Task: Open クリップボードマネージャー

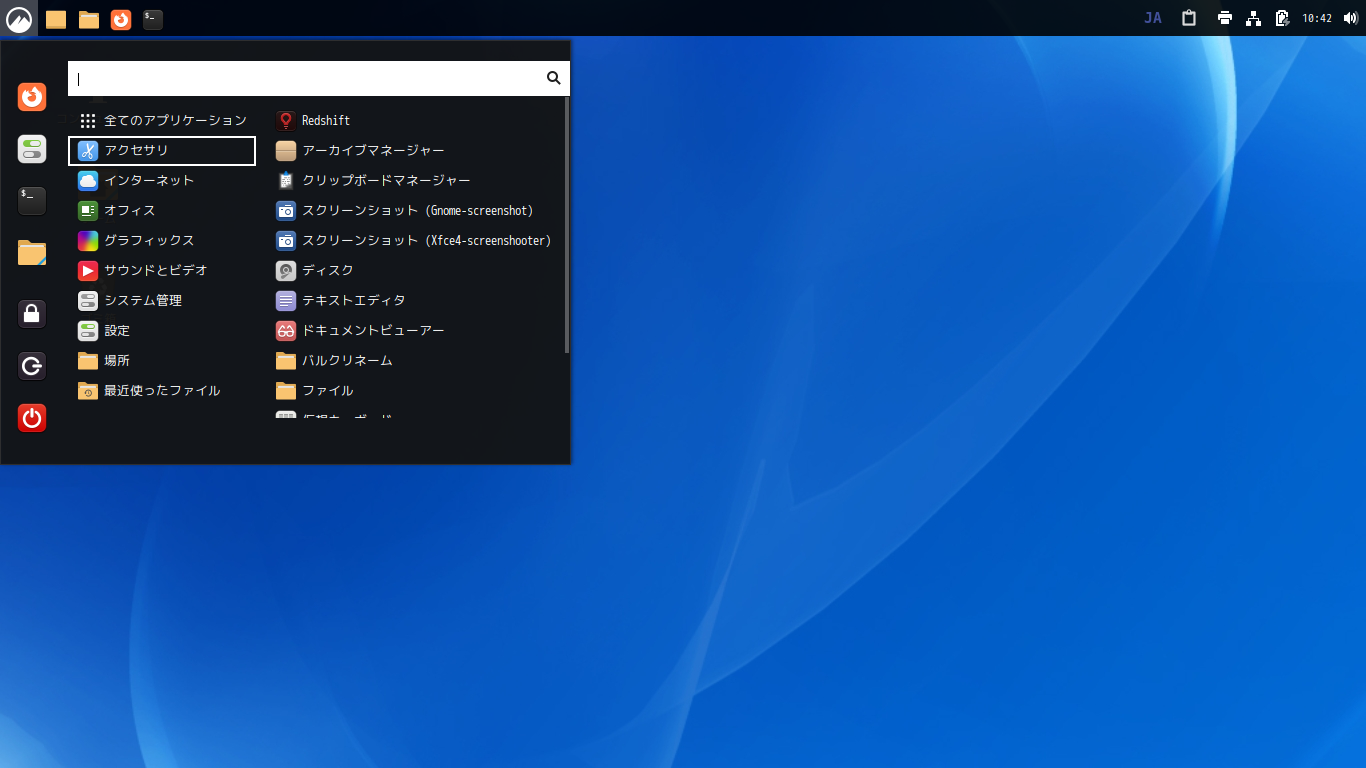Action: click(x=414, y=181)
